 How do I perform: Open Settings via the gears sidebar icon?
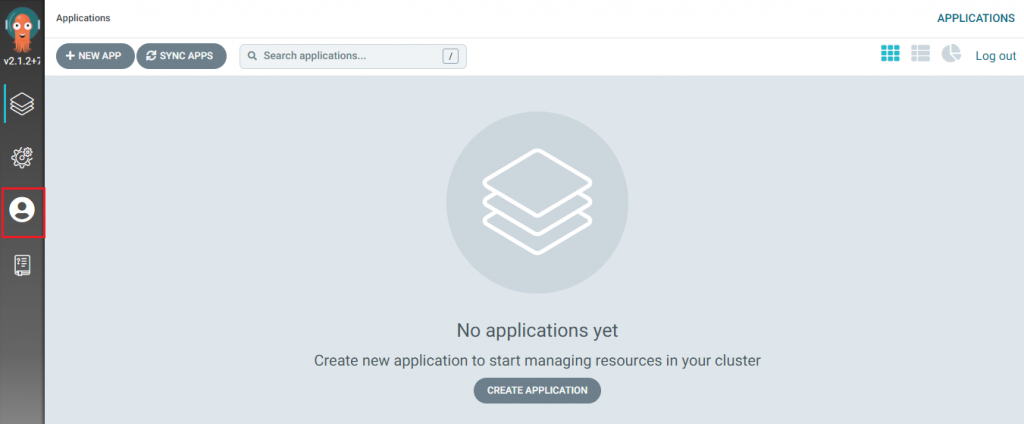22,157
